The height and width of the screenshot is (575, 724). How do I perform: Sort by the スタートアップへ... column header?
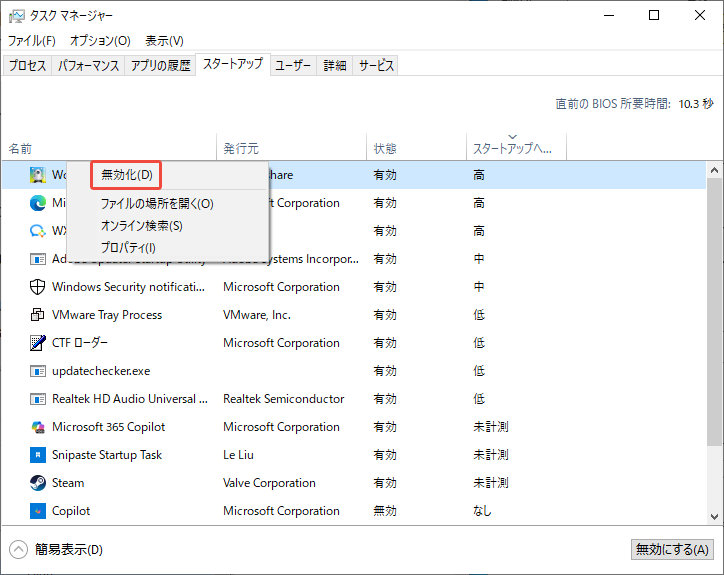coord(517,149)
